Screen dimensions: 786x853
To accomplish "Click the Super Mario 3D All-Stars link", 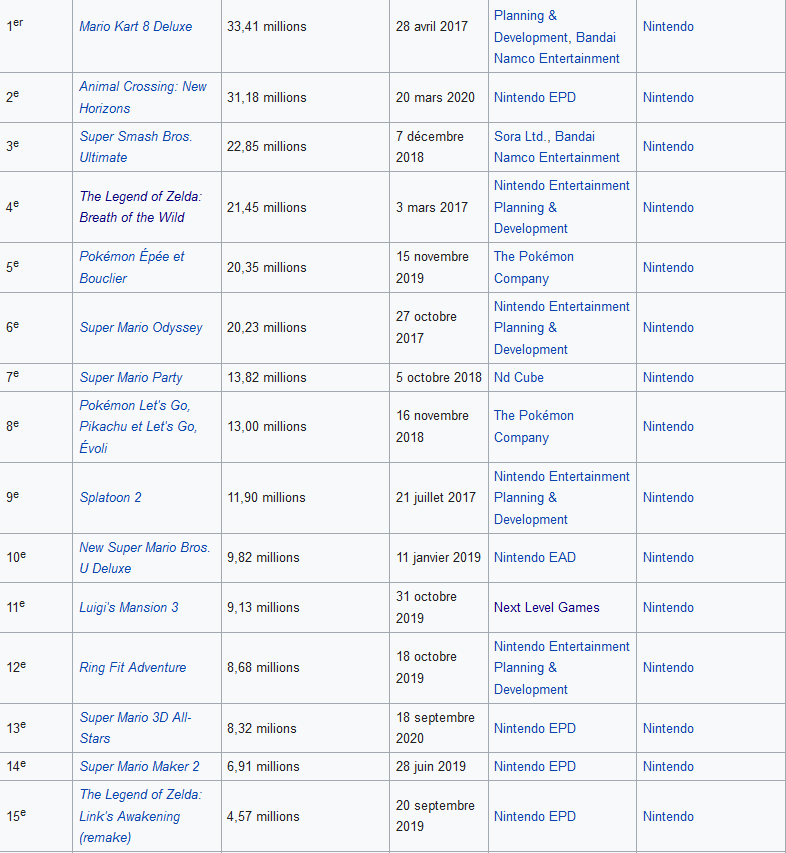I will pos(135,728).
